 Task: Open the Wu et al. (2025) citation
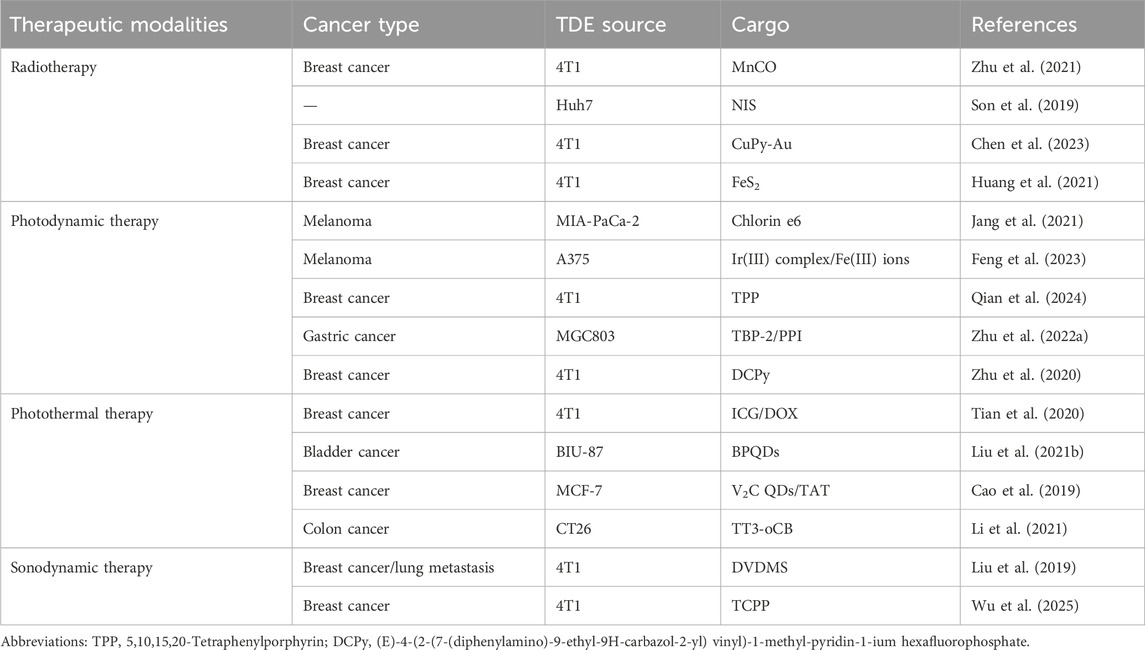click(1025, 605)
